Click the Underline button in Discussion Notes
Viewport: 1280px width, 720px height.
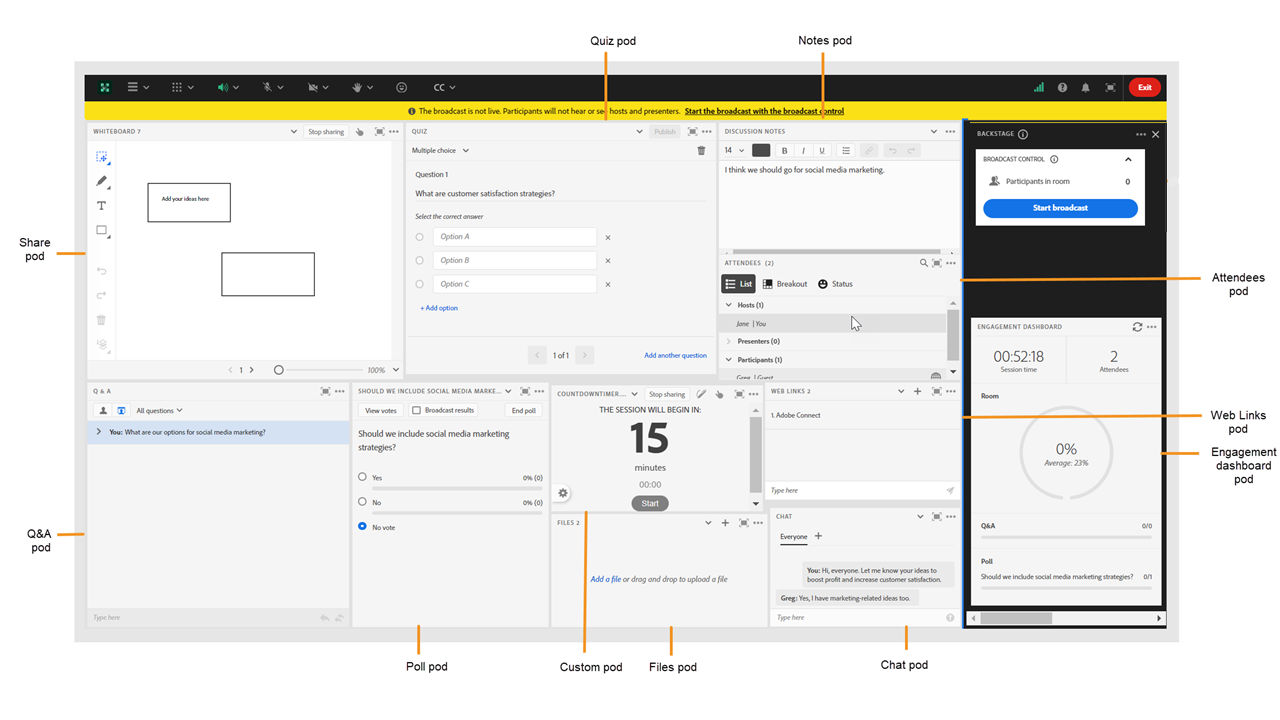822,151
